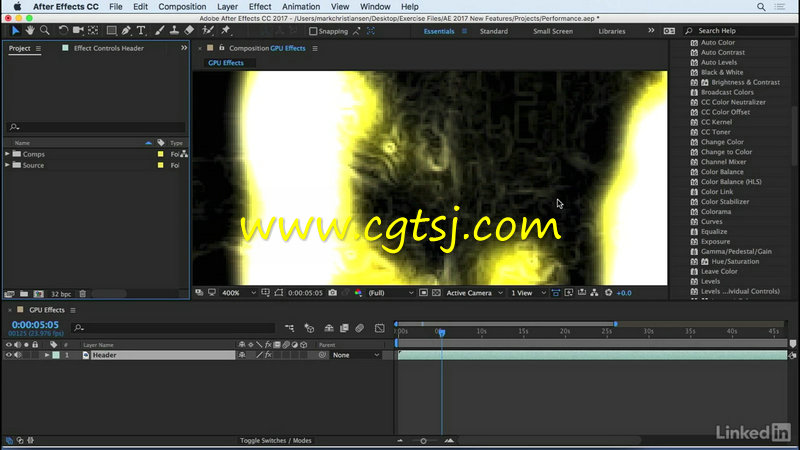Click the timeline layer search field
Image resolution: width=800 pixels, height=450 pixels.
point(173,328)
